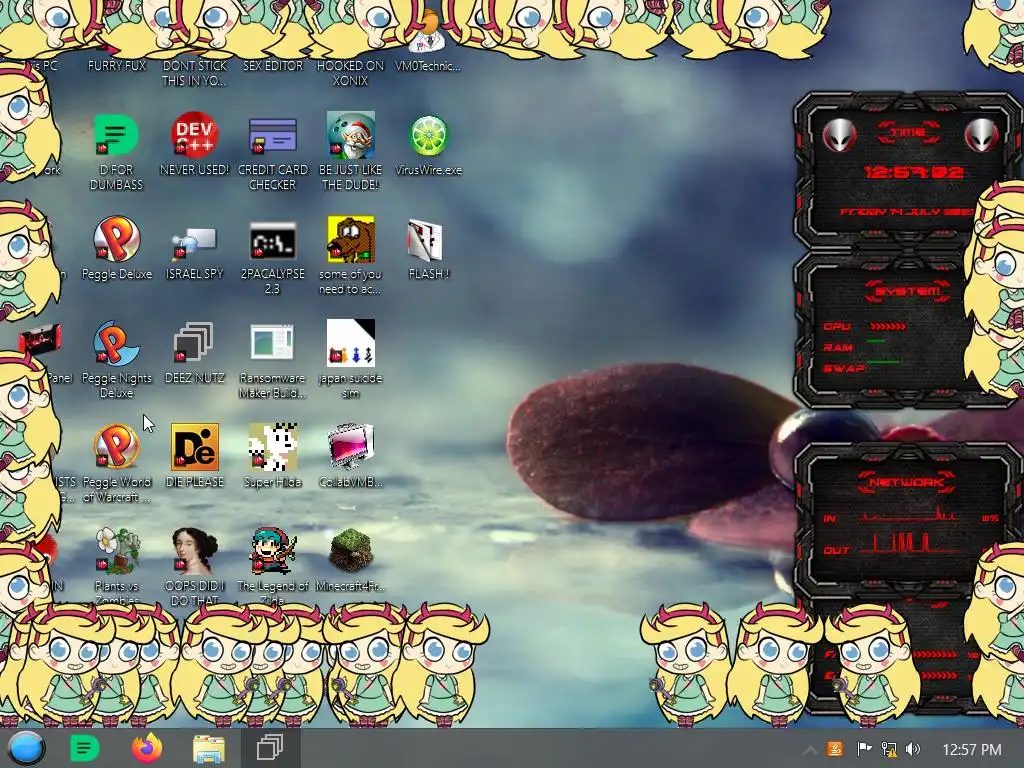The image size is (1024, 768).
Task: Select the Ransomware Maker Build icon
Action: coord(272,342)
